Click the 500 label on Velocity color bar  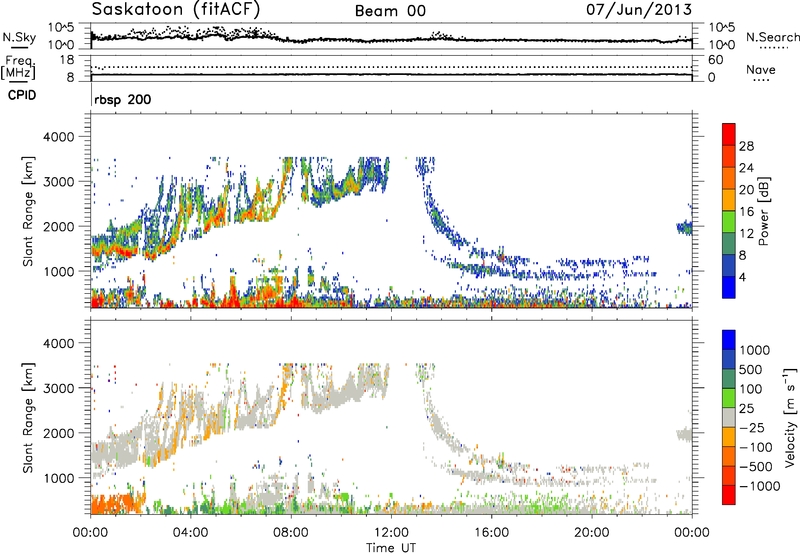pos(751,369)
